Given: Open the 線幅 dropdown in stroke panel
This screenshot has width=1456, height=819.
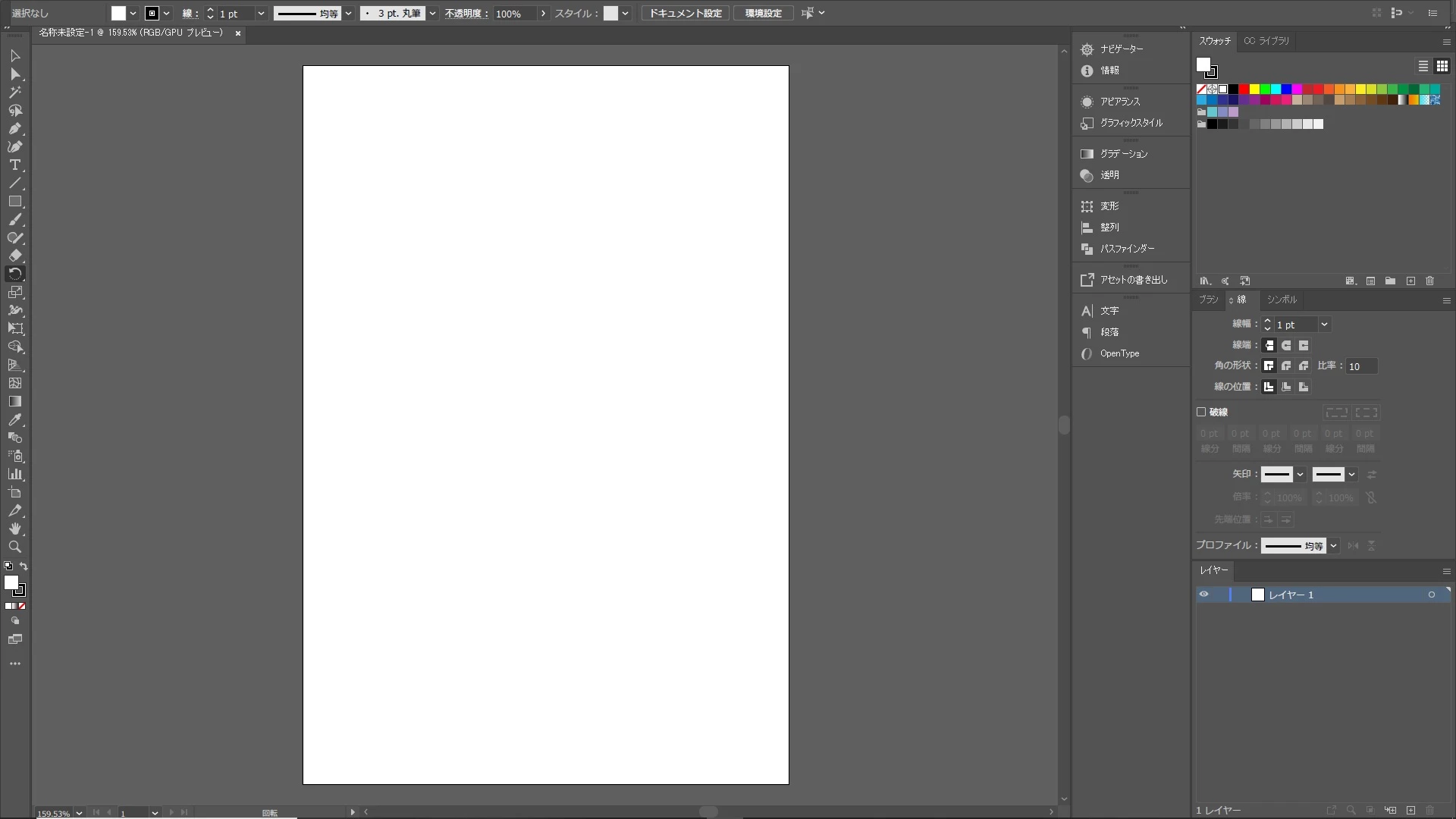Looking at the screenshot, I should 1324,325.
